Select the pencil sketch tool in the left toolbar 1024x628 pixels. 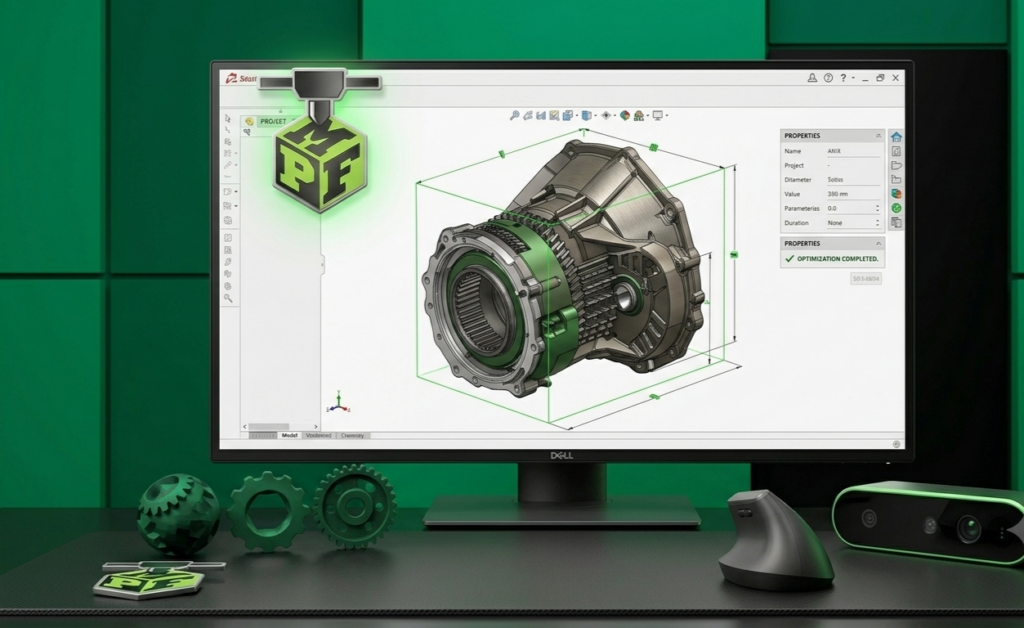[x=227, y=165]
